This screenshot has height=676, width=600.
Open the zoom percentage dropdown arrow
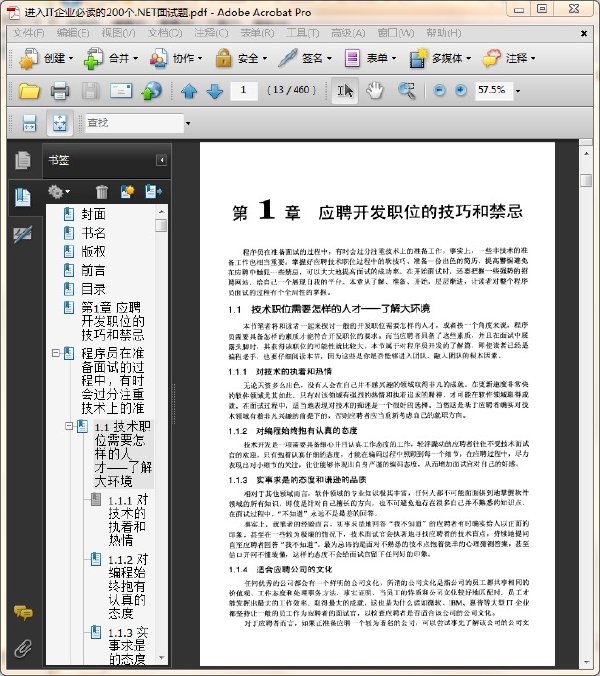[518, 91]
